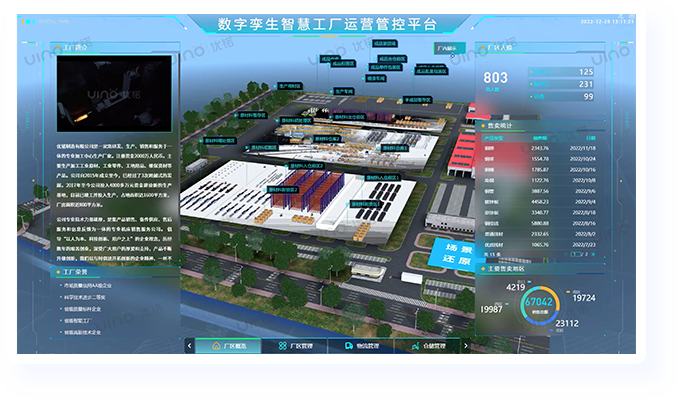Click the 4458.23 sales cell
Viewport: 678px width, 398px height.
pos(540,202)
